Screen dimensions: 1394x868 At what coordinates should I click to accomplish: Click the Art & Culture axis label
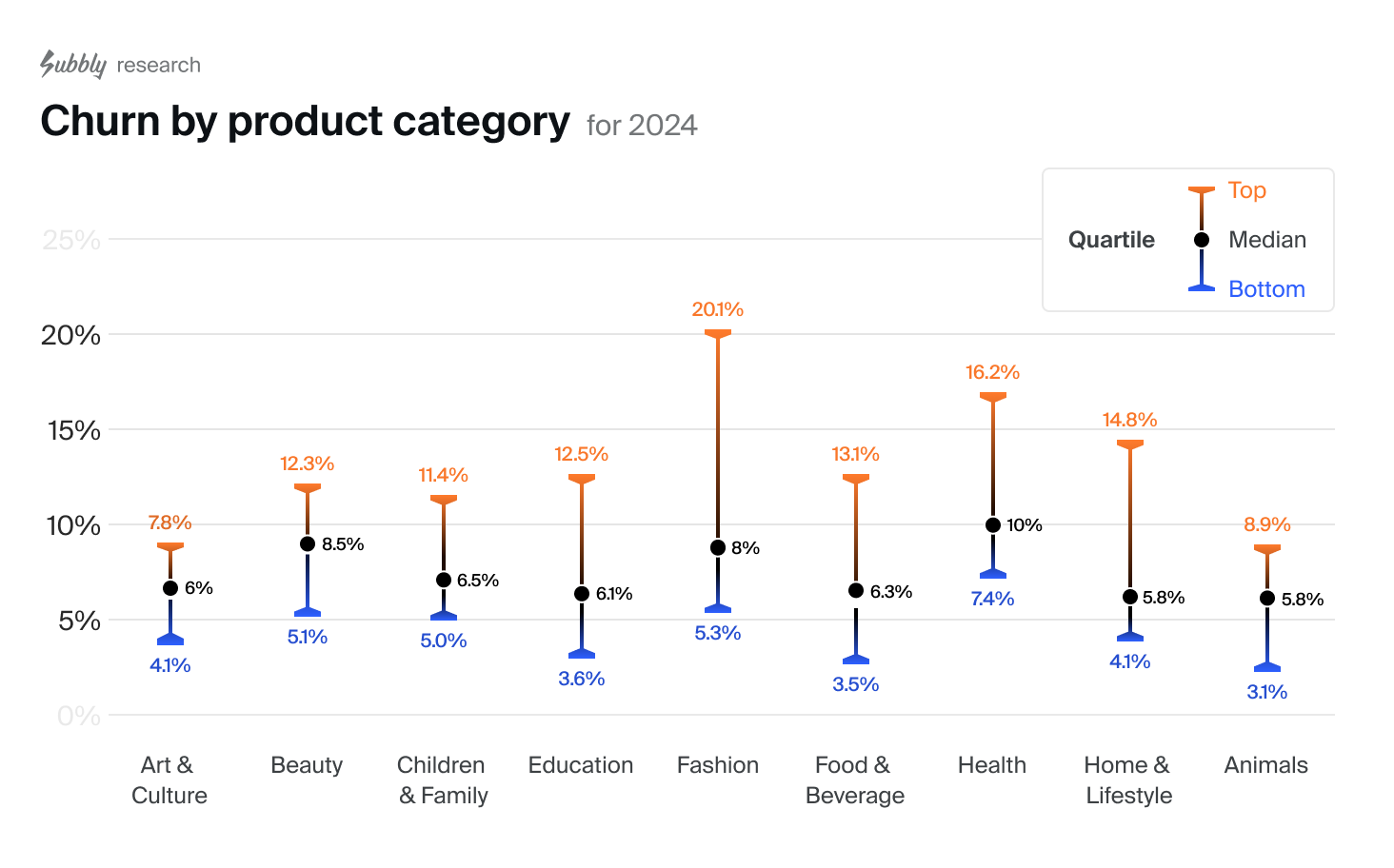coord(169,779)
